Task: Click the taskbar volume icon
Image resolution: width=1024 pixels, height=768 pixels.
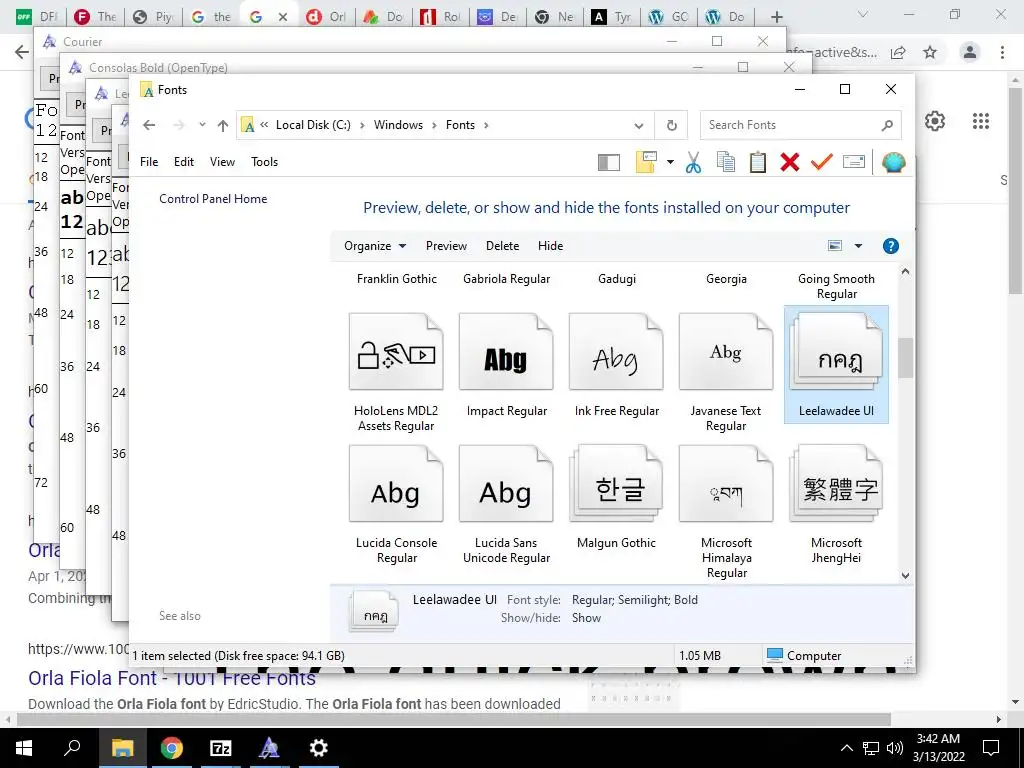Action: [x=895, y=748]
